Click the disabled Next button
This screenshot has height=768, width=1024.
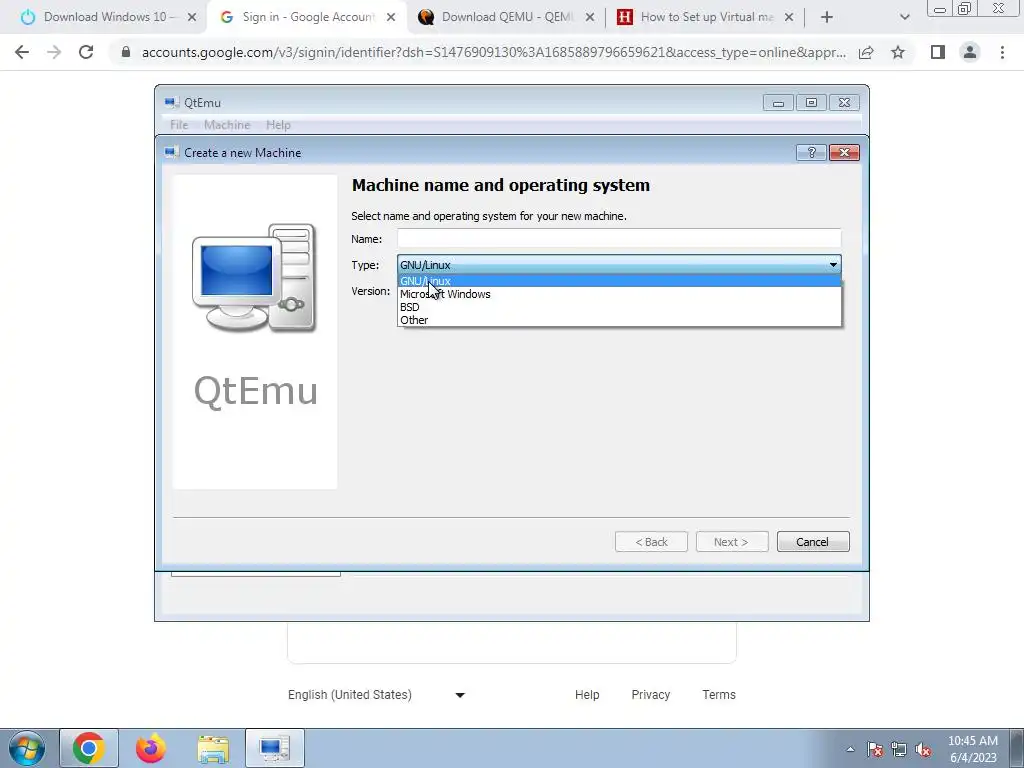(x=731, y=541)
